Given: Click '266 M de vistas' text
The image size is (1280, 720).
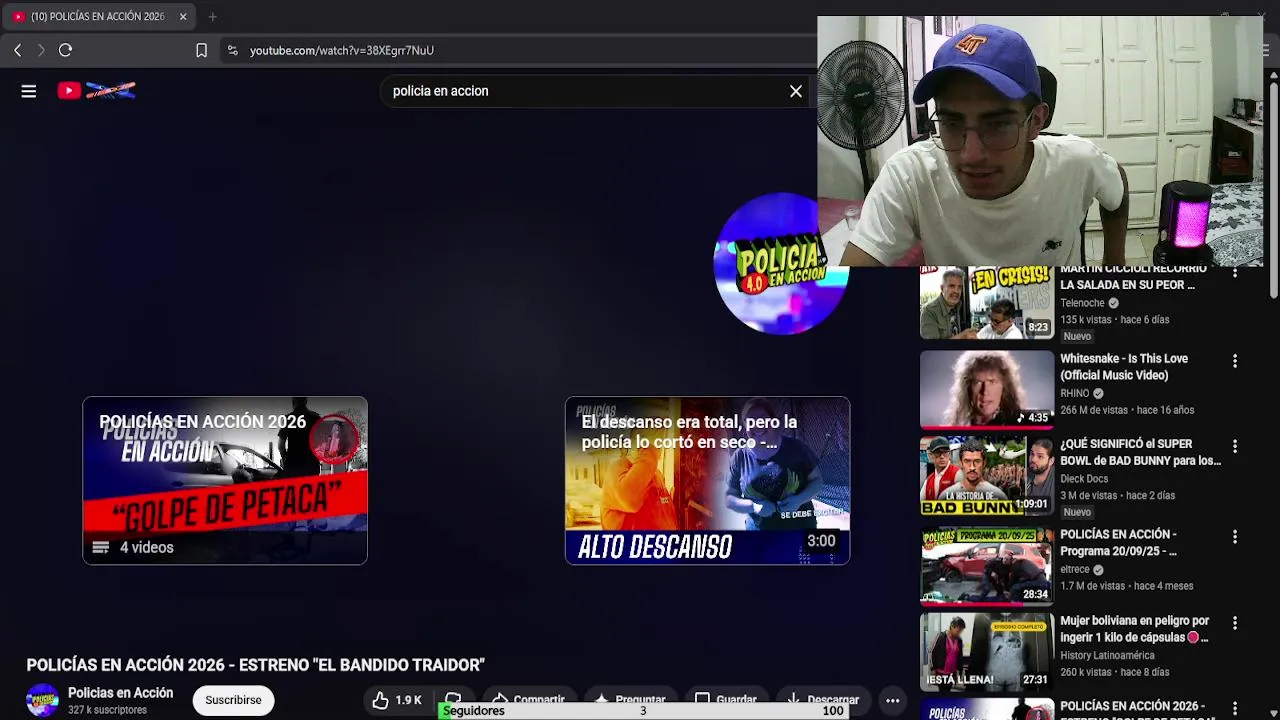Looking at the screenshot, I should [1093, 410].
